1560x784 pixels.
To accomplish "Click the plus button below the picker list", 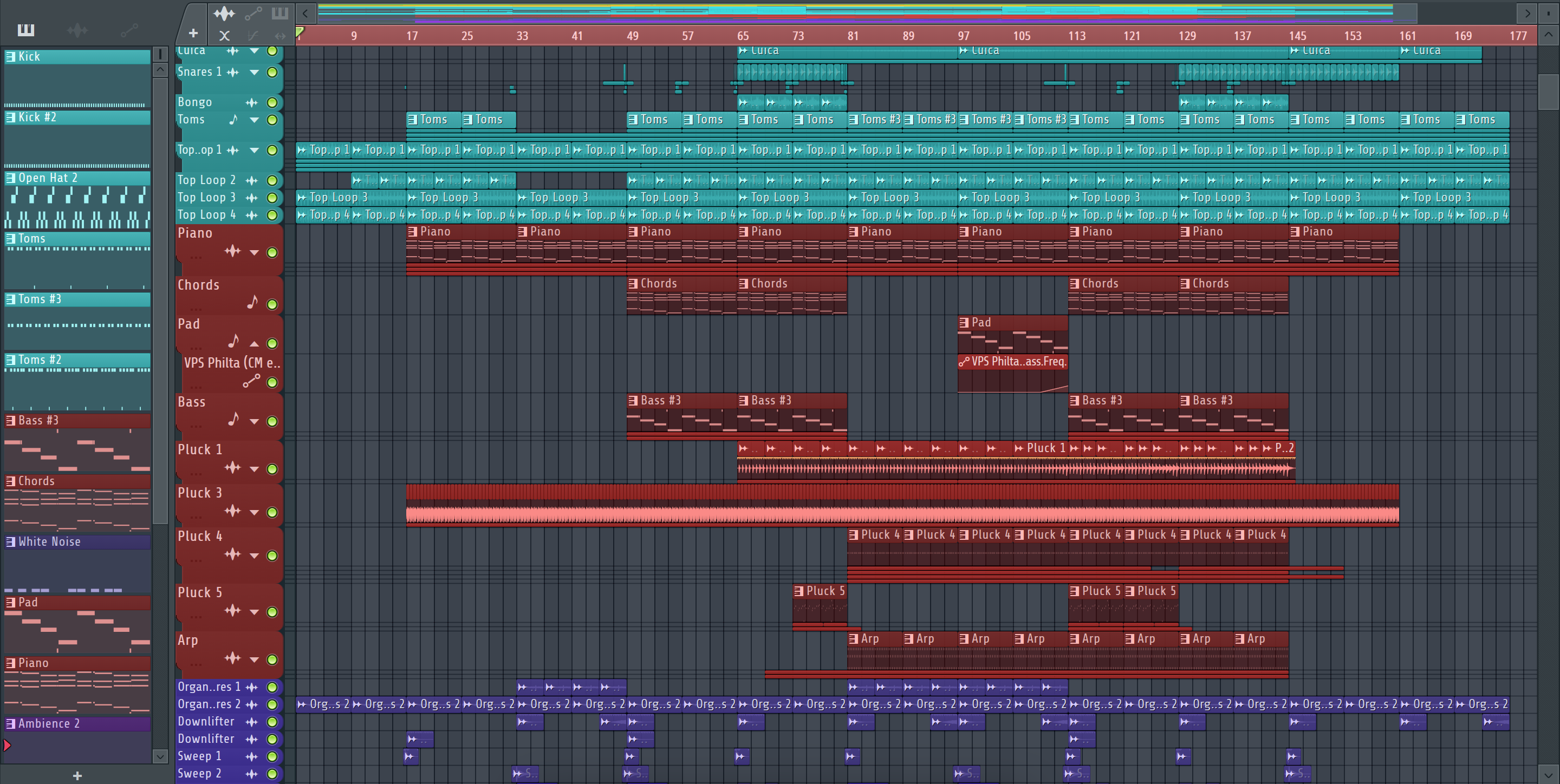I will coord(77,775).
